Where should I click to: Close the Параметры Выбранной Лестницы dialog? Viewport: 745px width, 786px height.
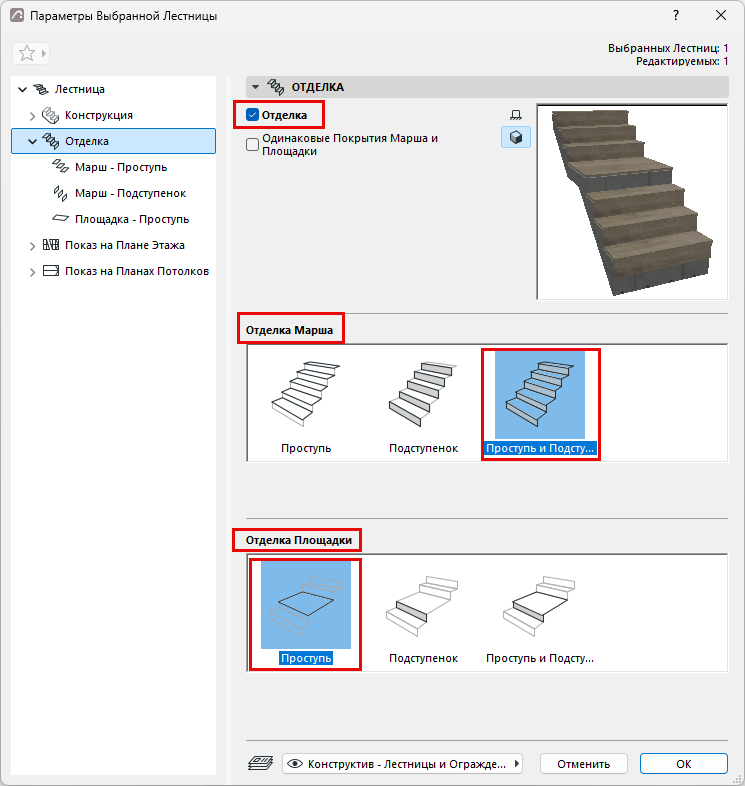[x=720, y=15]
